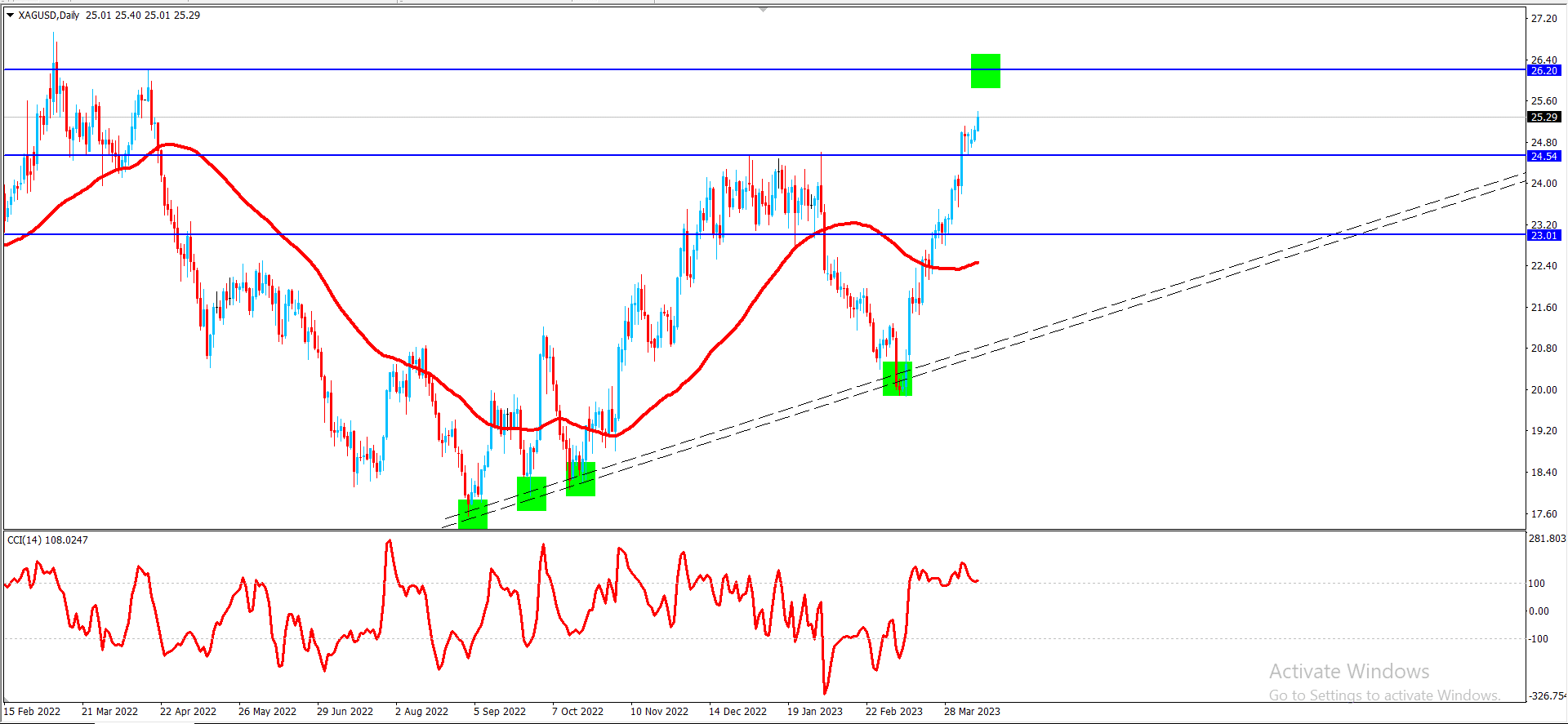This screenshot has width=1568, height=724.
Task: Click the 22 Apr 2022 date label
Action: coord(188,712)
